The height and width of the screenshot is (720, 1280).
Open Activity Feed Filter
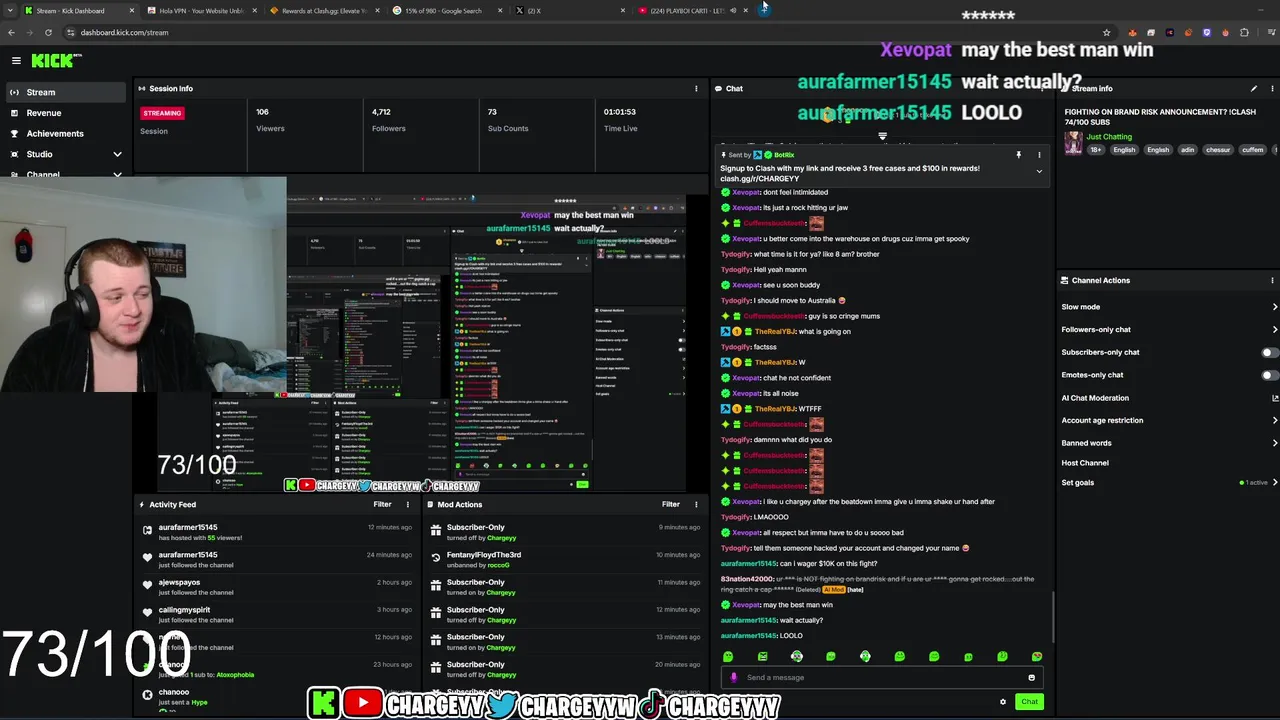382,505
